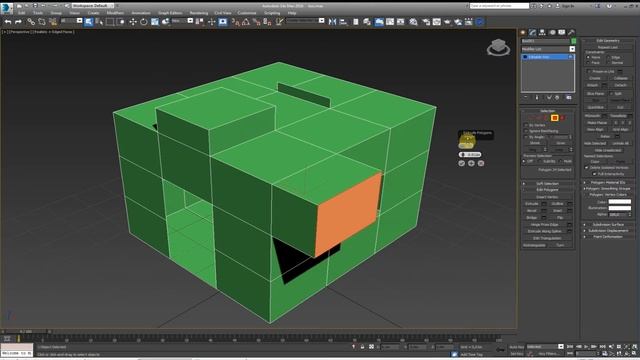Toggle Delete Isolated Vertices checkbox
The image size is (640, 360).
587,167
